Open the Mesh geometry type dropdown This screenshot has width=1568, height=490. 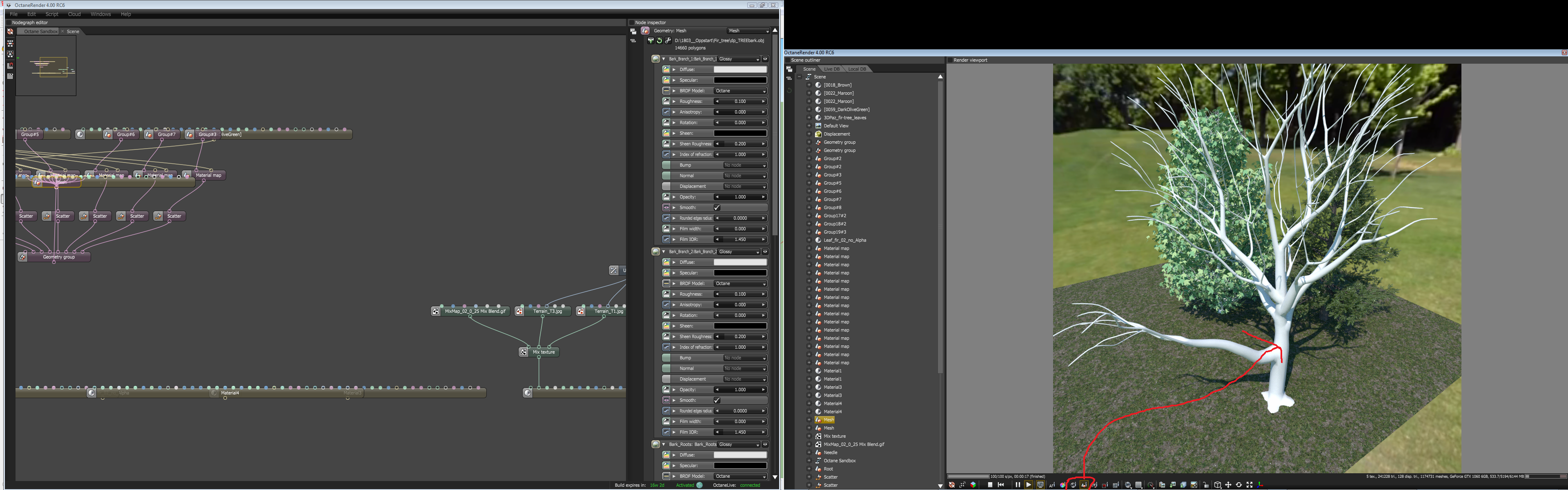click(x=749, y=31)
